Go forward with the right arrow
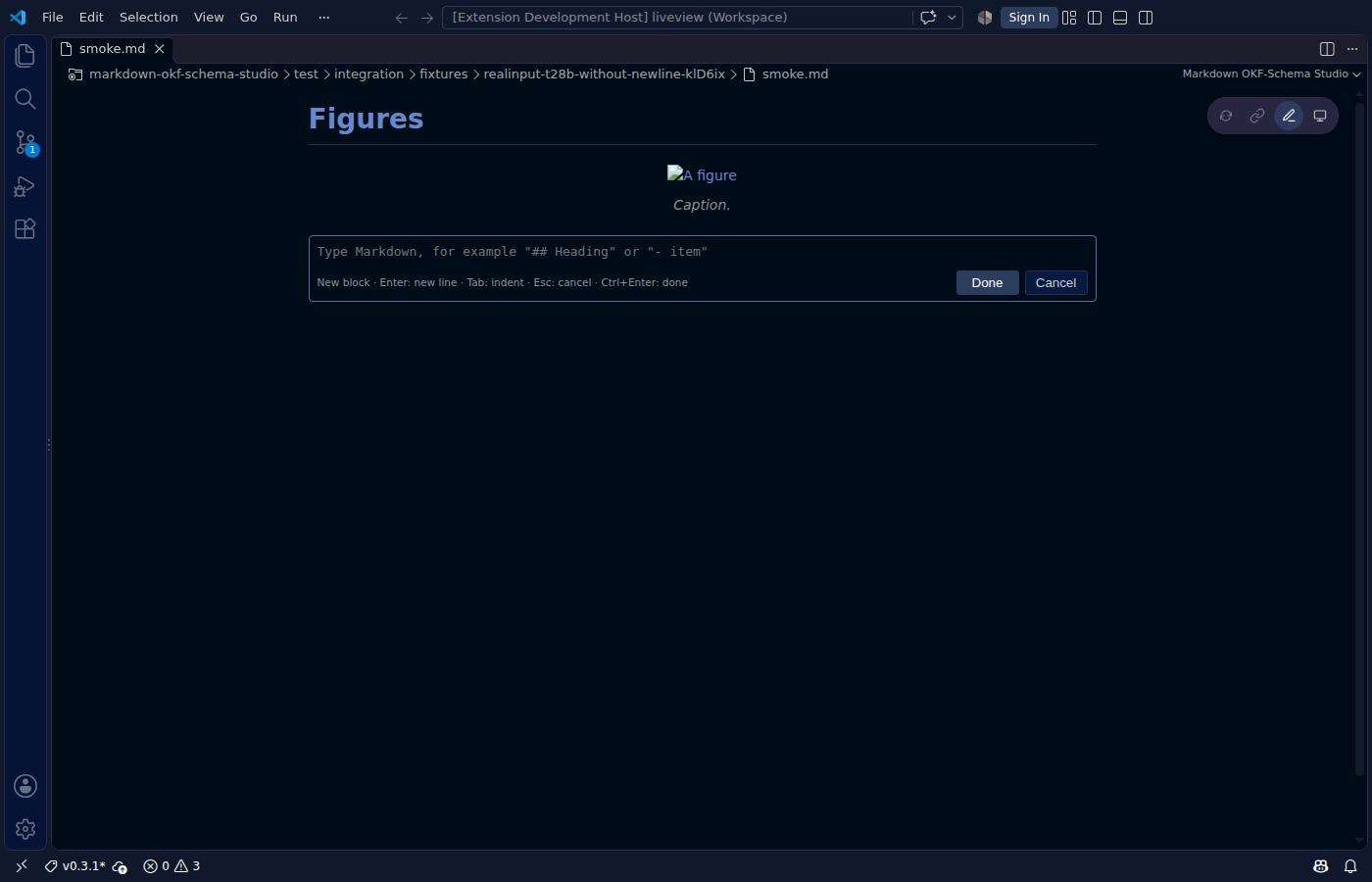 [426, 18]
